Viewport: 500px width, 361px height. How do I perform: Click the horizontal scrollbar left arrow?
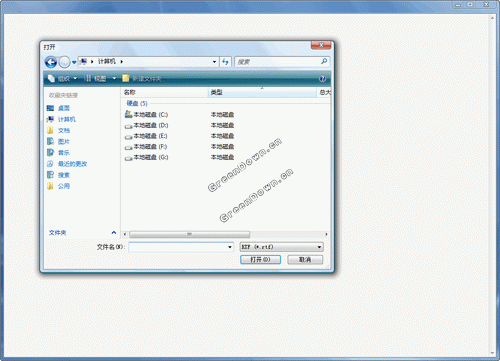coord(125,234)
